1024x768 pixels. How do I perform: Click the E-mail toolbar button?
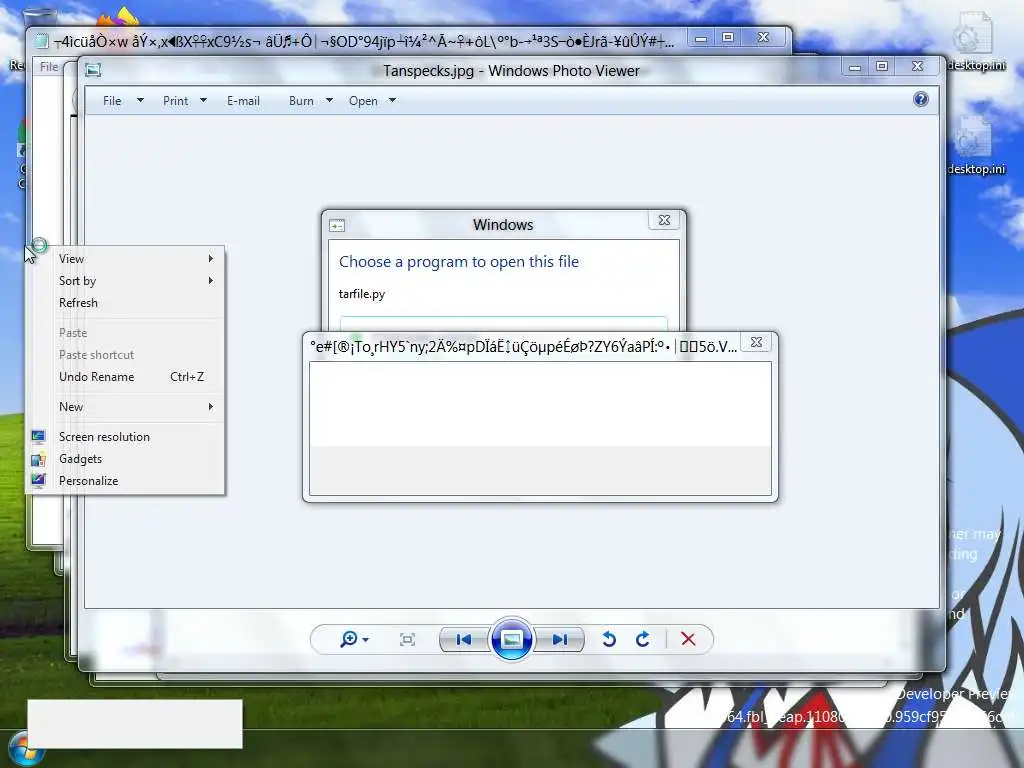[243, 101]
